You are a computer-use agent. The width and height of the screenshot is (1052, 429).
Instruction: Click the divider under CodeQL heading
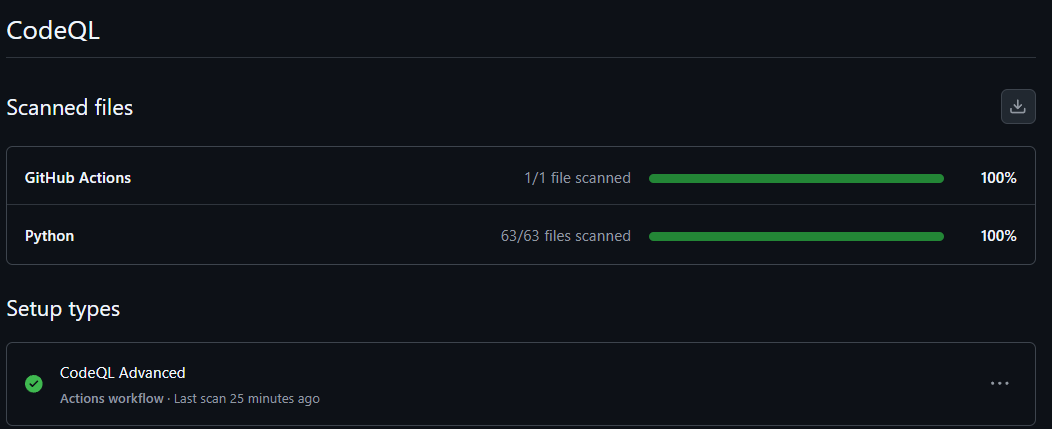click(x=520, y=57)
